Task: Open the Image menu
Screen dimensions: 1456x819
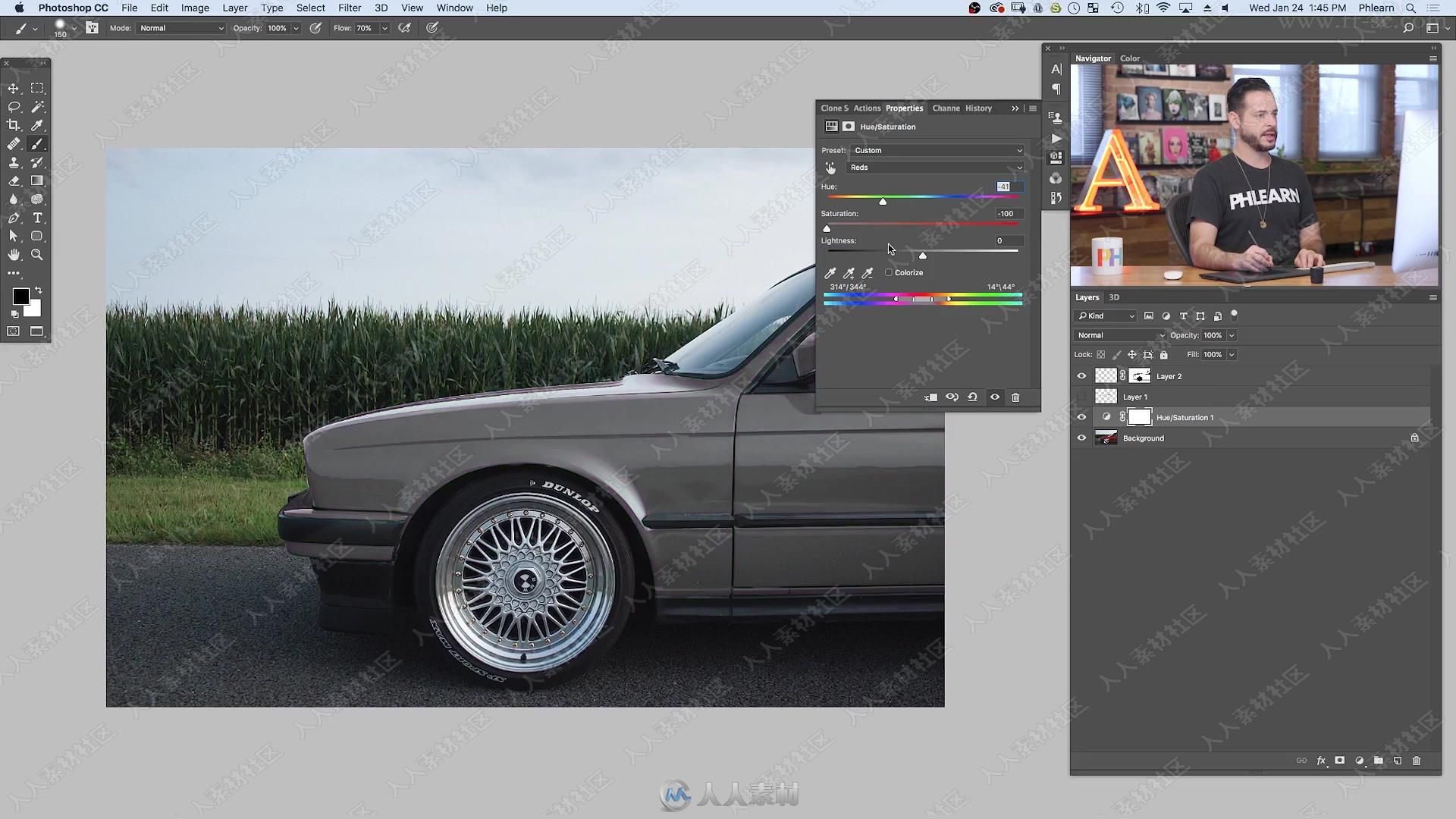Action: (195, 8)
